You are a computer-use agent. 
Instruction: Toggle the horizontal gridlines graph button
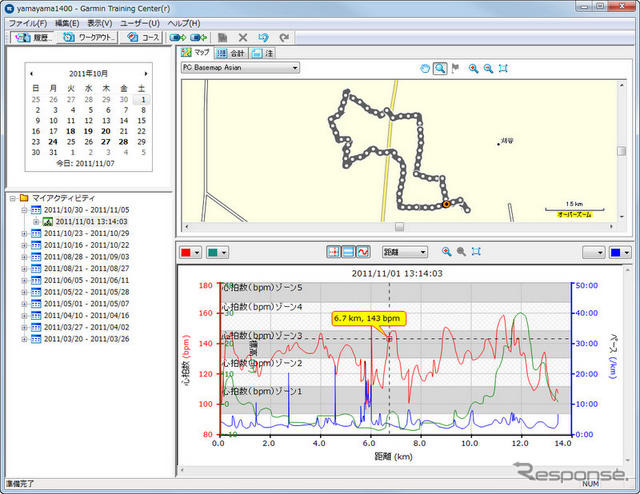(349, 252)
